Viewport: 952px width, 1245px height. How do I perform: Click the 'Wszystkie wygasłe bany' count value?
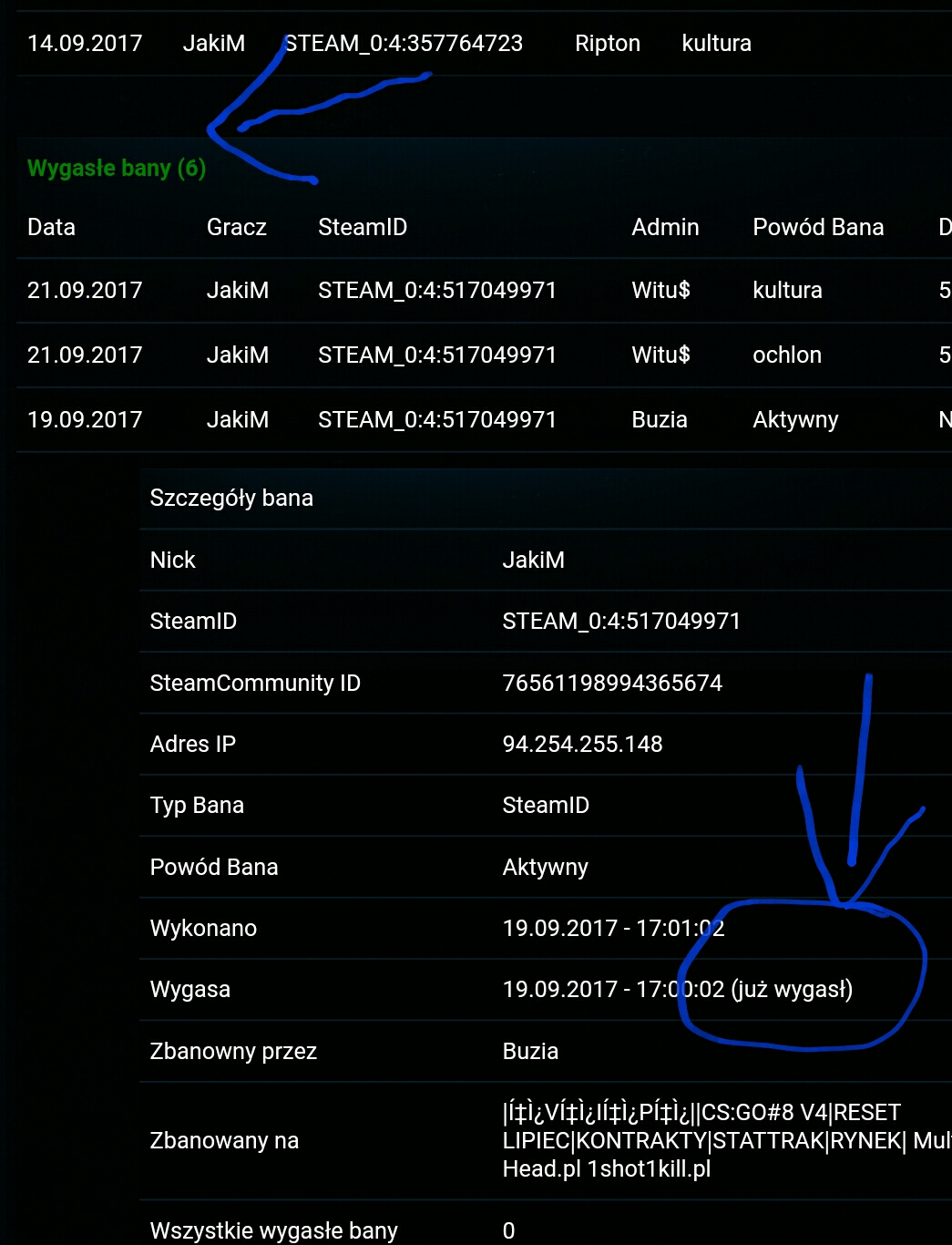(508, 1231)
